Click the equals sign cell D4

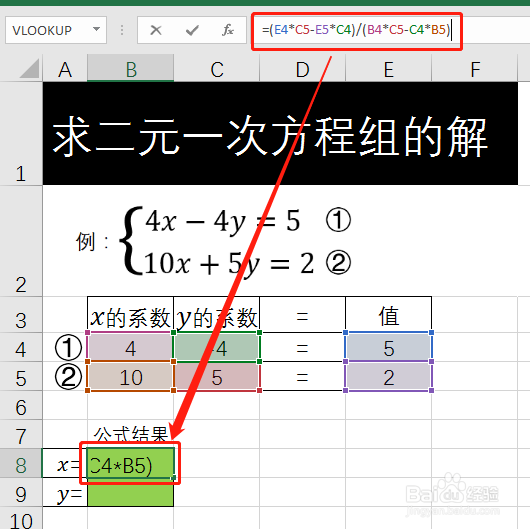[x=303, y=347]
